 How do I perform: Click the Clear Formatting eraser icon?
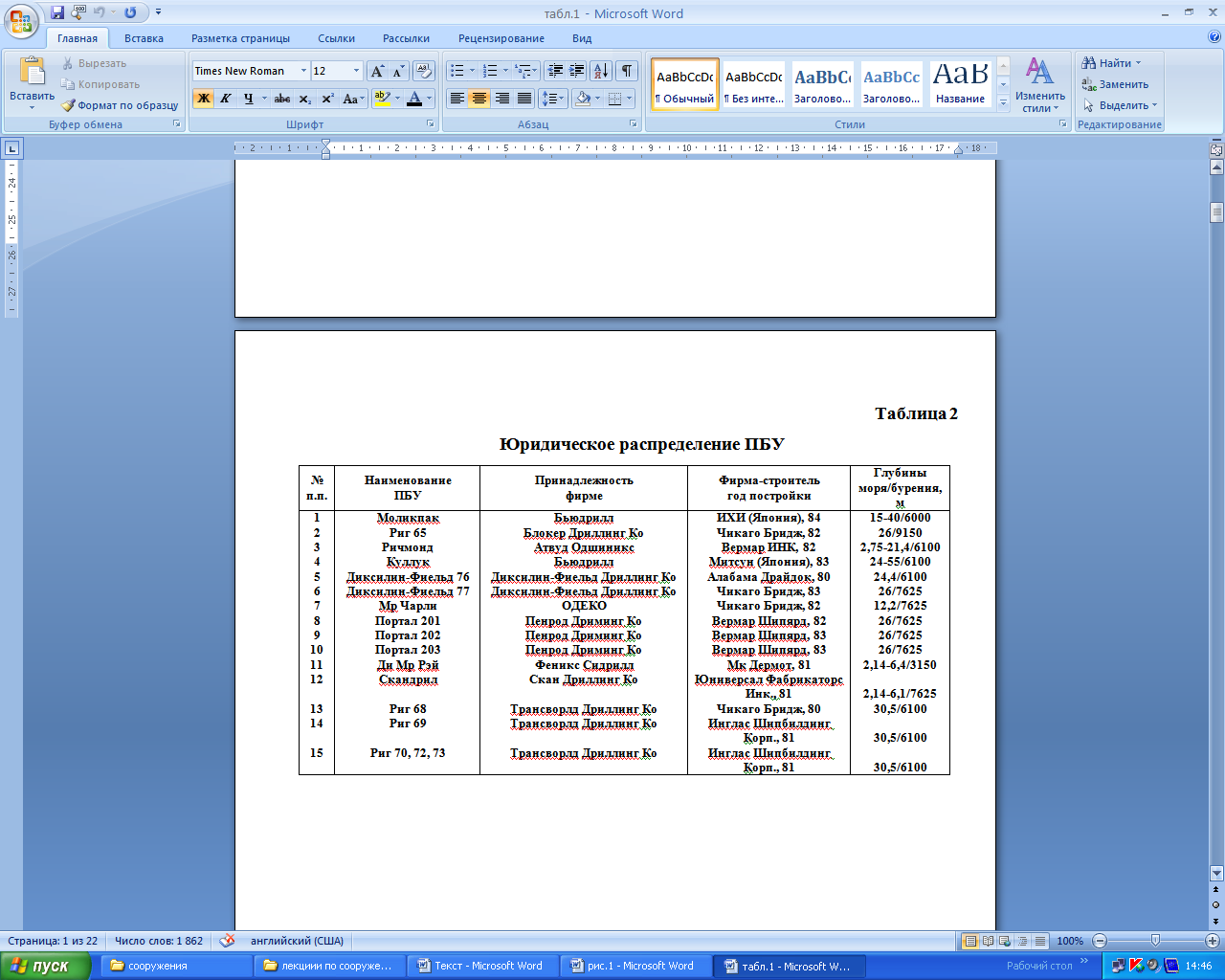[425, 72]
